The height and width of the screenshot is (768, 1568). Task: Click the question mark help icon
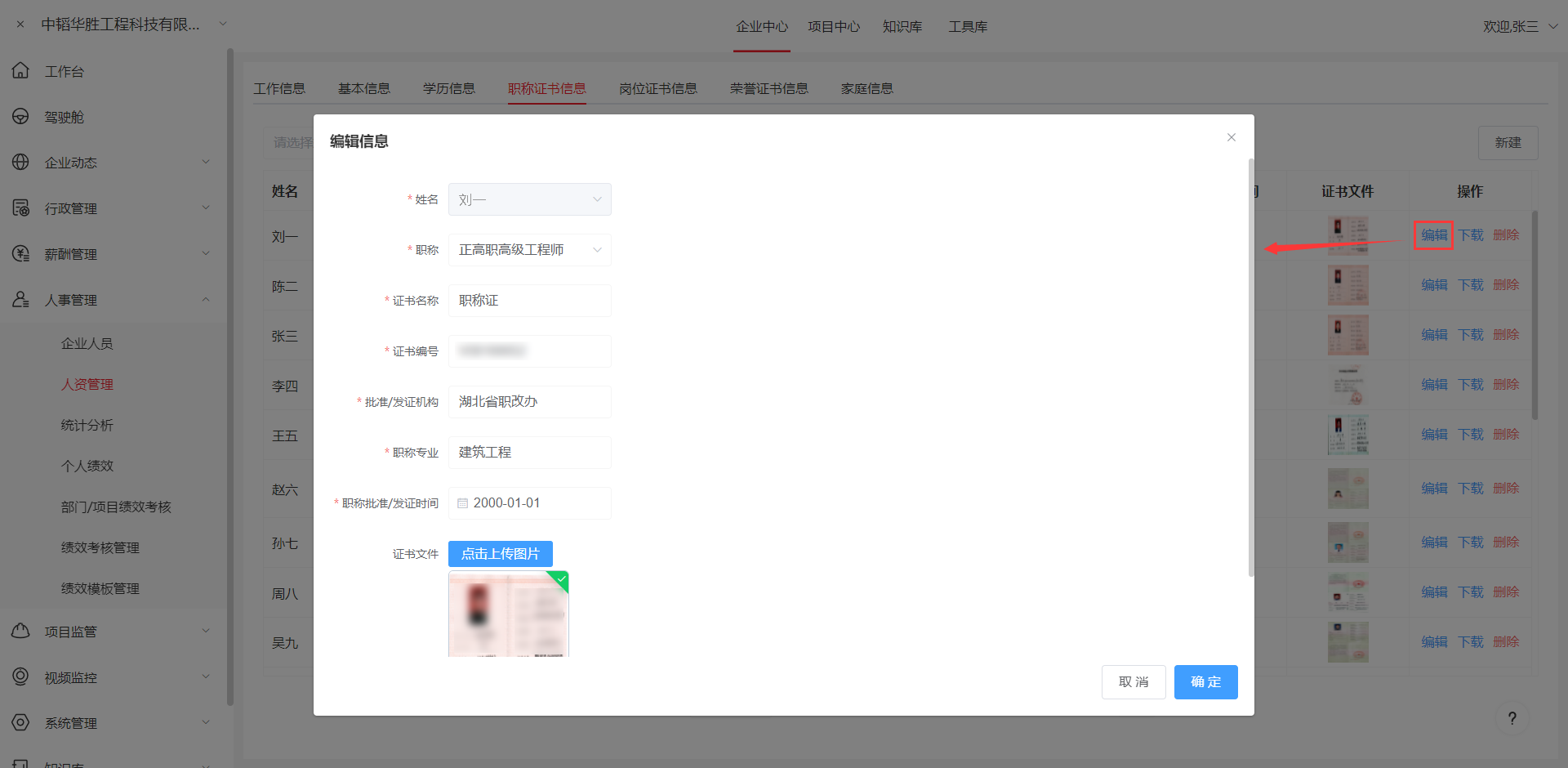(x=1512, y=718)
